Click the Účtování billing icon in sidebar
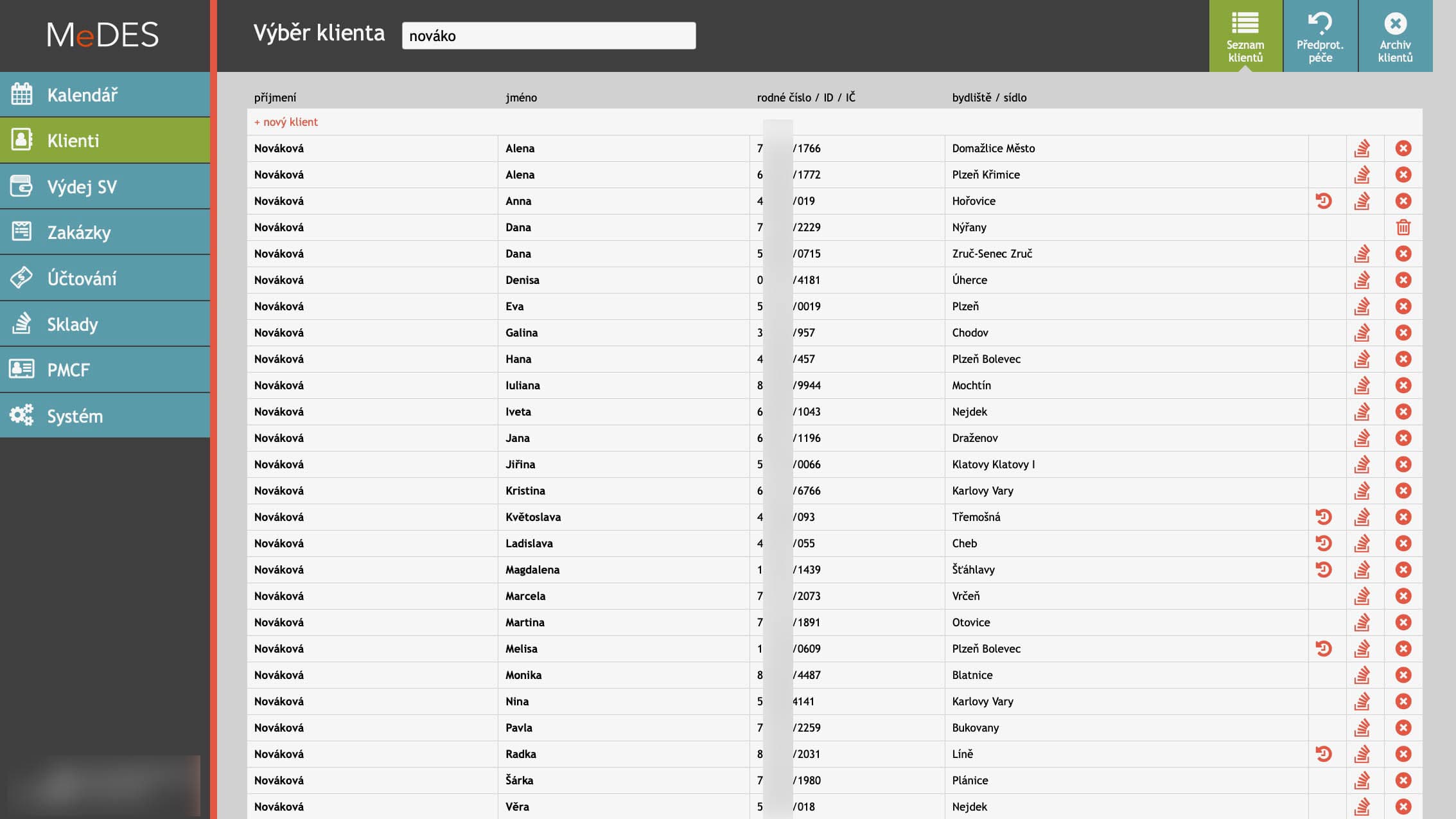 (21, 278)
